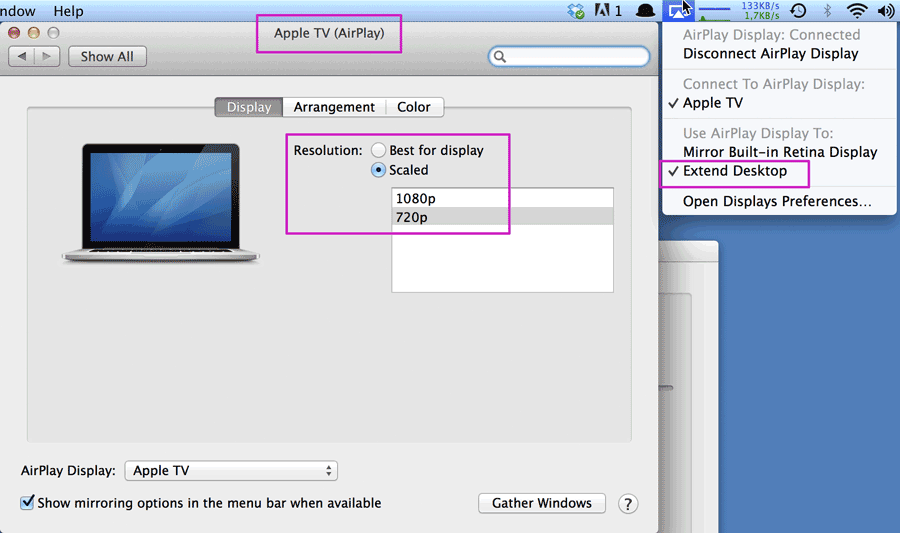
Task: Toggle Show mirroring options in menu bar checkbox
Action: (x=27, y=503)
